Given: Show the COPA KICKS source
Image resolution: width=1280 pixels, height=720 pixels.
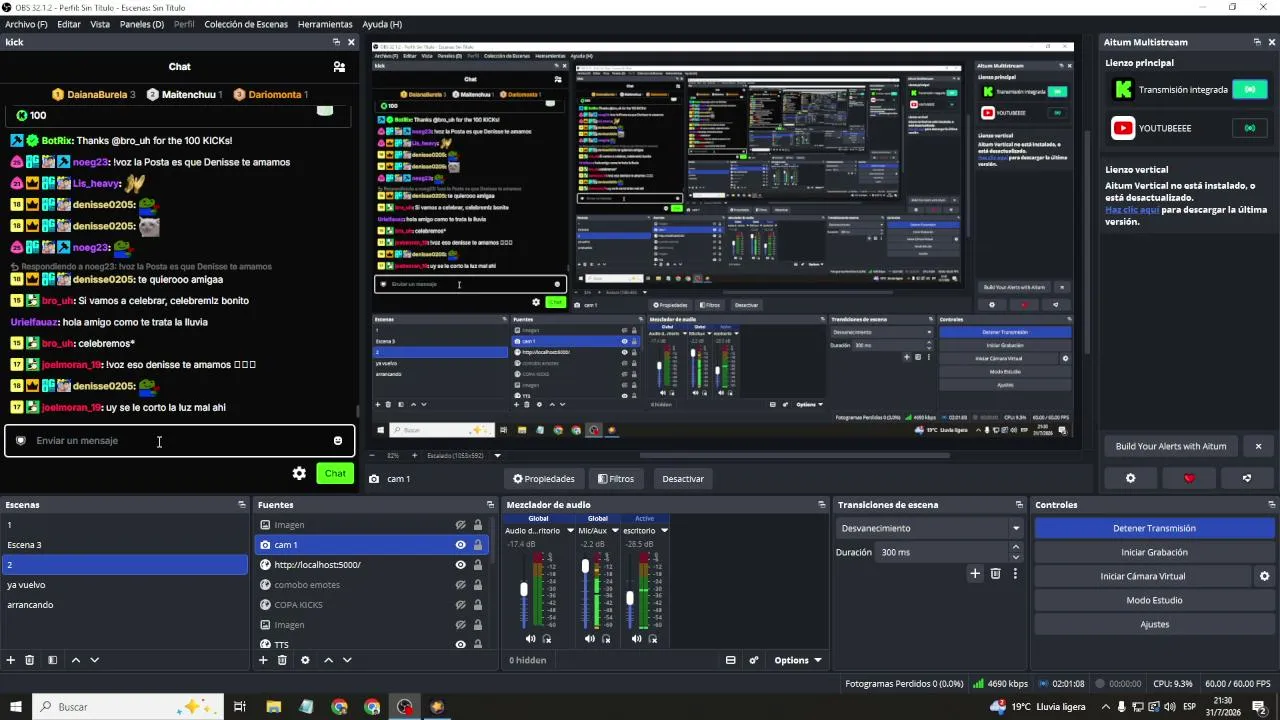Looking at the screenshot, I should pos(461,605).
